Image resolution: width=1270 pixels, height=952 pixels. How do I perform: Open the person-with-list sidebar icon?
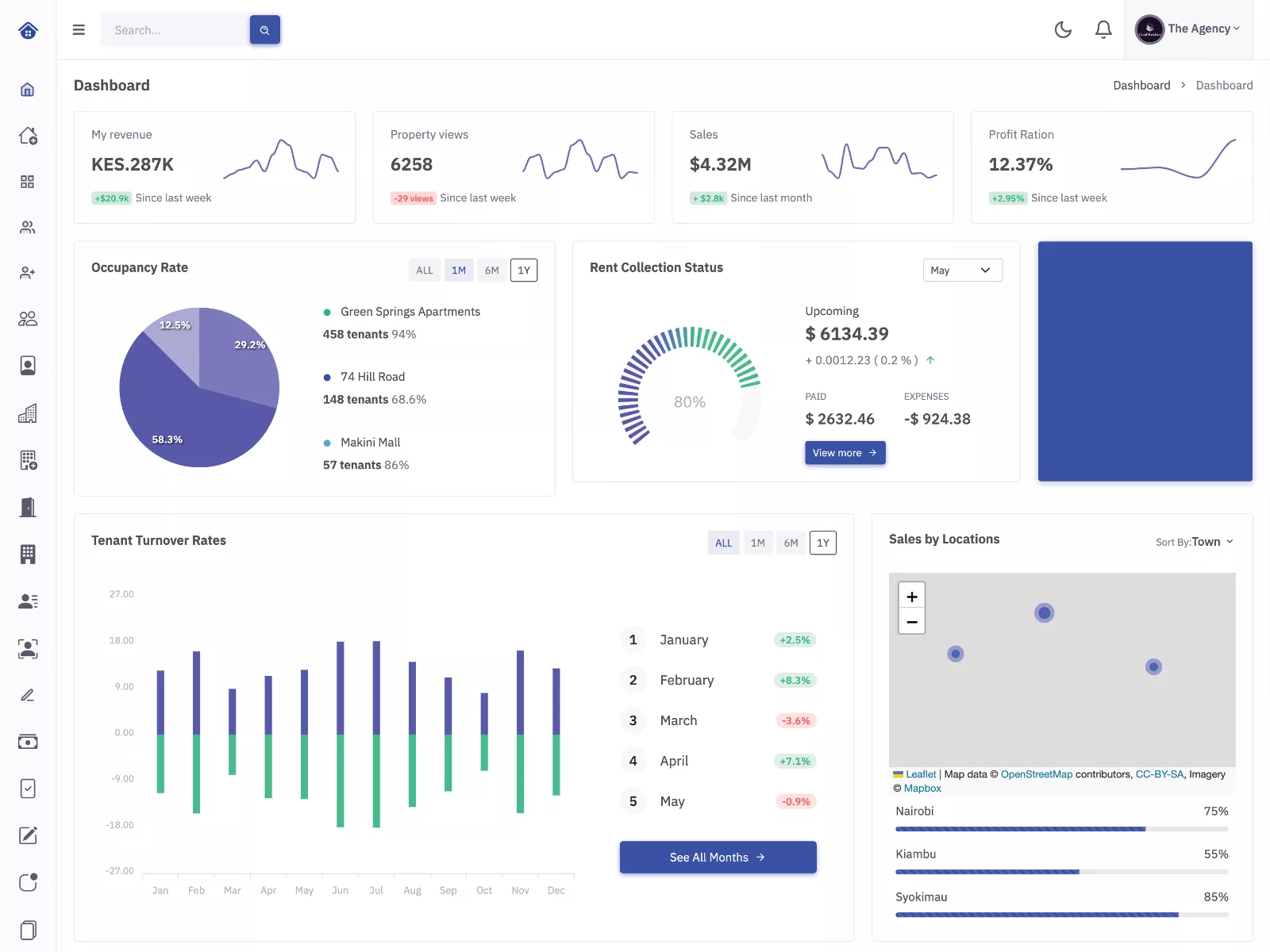click(x=28, y=601)
